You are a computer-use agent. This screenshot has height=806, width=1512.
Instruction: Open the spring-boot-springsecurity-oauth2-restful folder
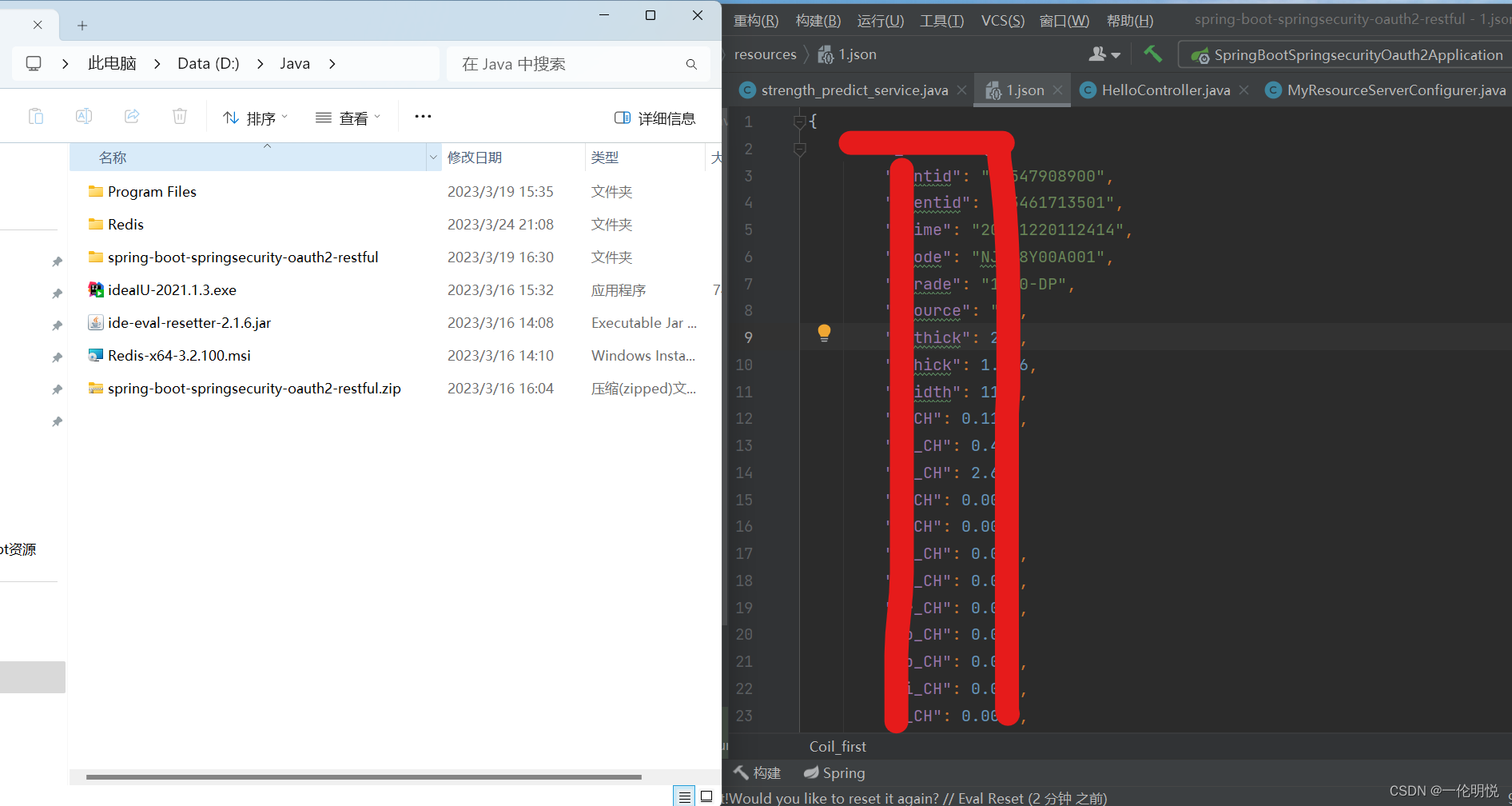pos(243,257)
